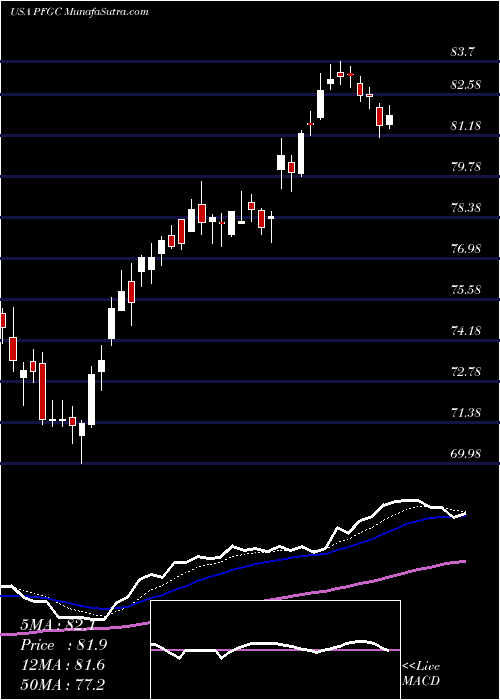Click the 5MA : 82.7 readout

[x=58, y=626]
